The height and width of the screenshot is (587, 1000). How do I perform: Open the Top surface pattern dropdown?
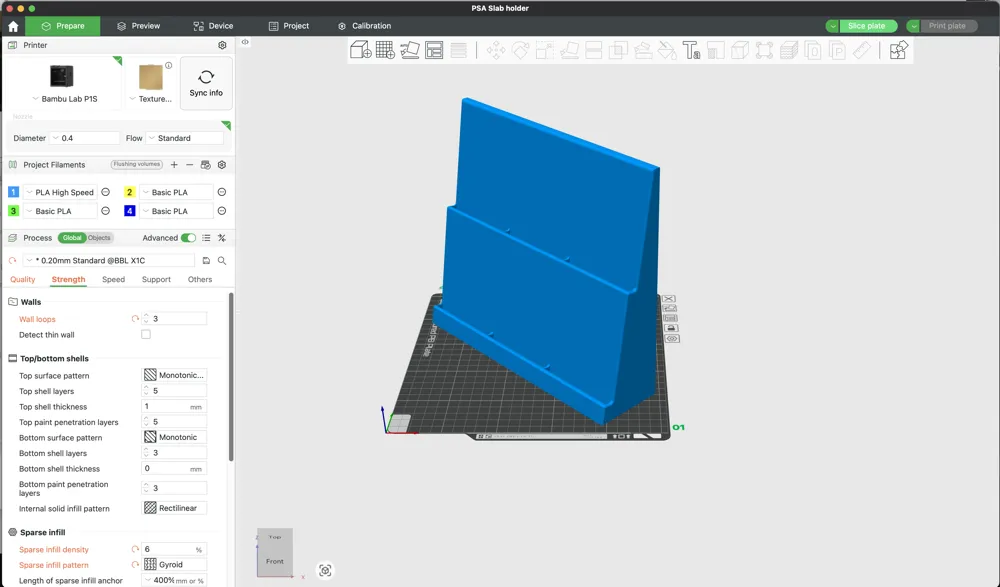174,375
